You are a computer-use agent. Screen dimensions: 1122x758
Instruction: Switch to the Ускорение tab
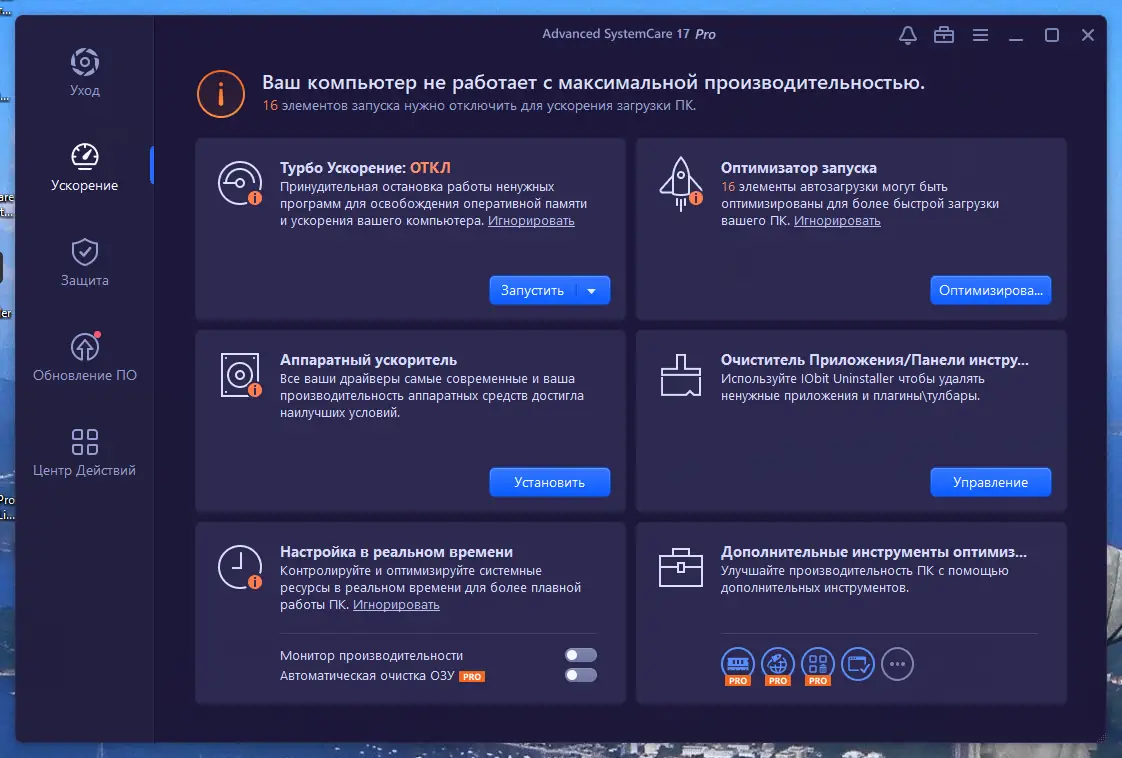coord(85,165)
